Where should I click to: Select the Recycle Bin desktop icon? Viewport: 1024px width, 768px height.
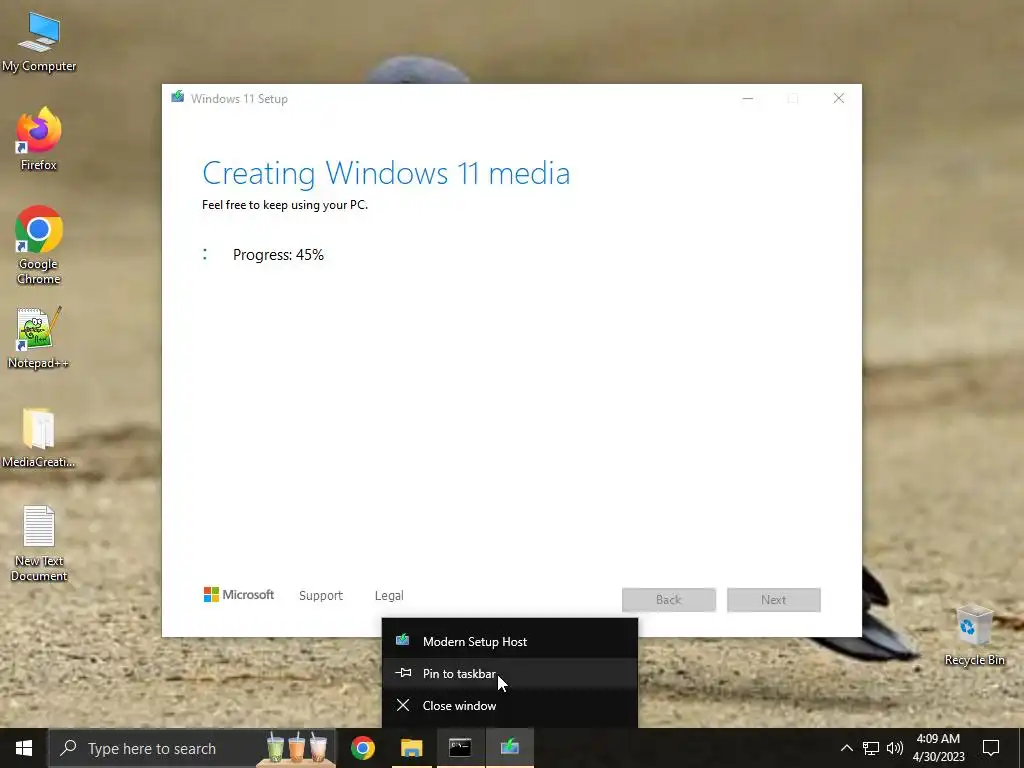[x=974, y=635]
